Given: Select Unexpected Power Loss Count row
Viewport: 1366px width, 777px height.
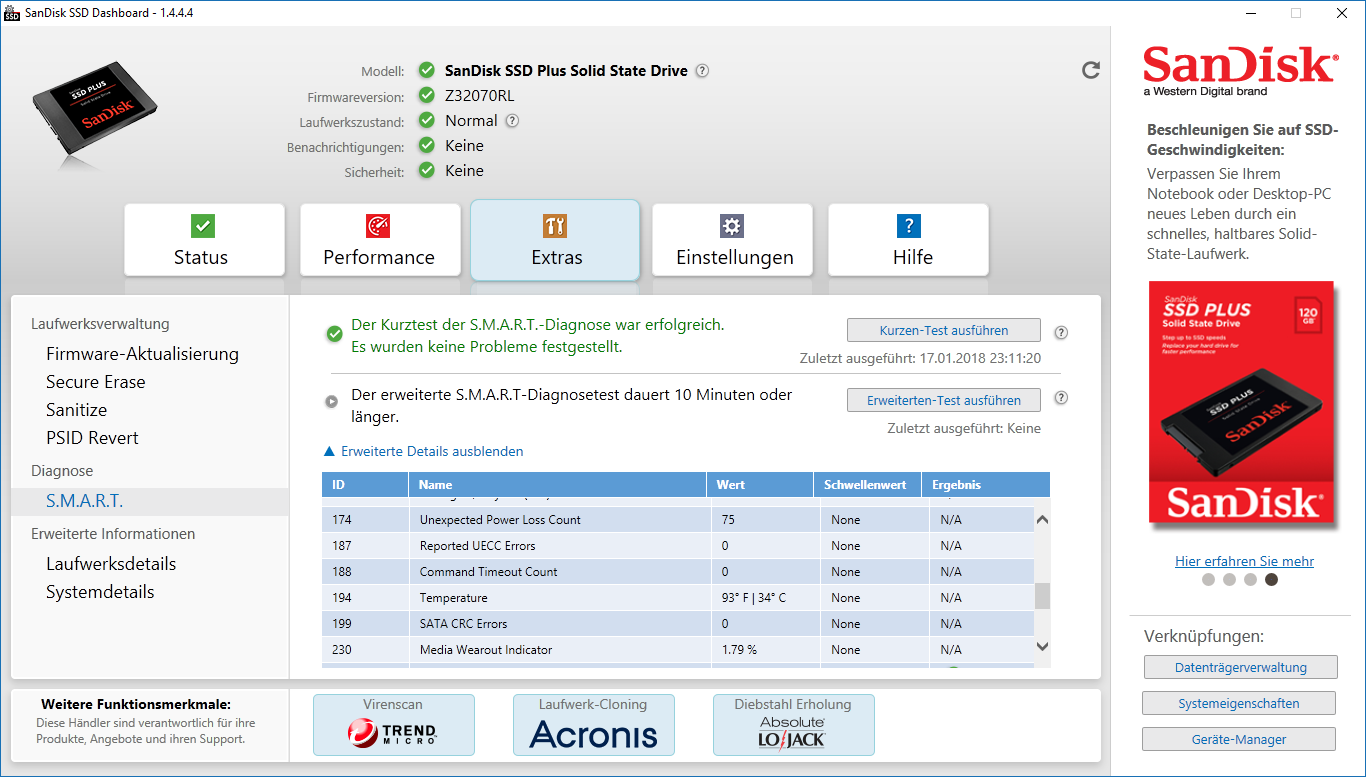Looking at the screenshot, I should coord(678,520).
